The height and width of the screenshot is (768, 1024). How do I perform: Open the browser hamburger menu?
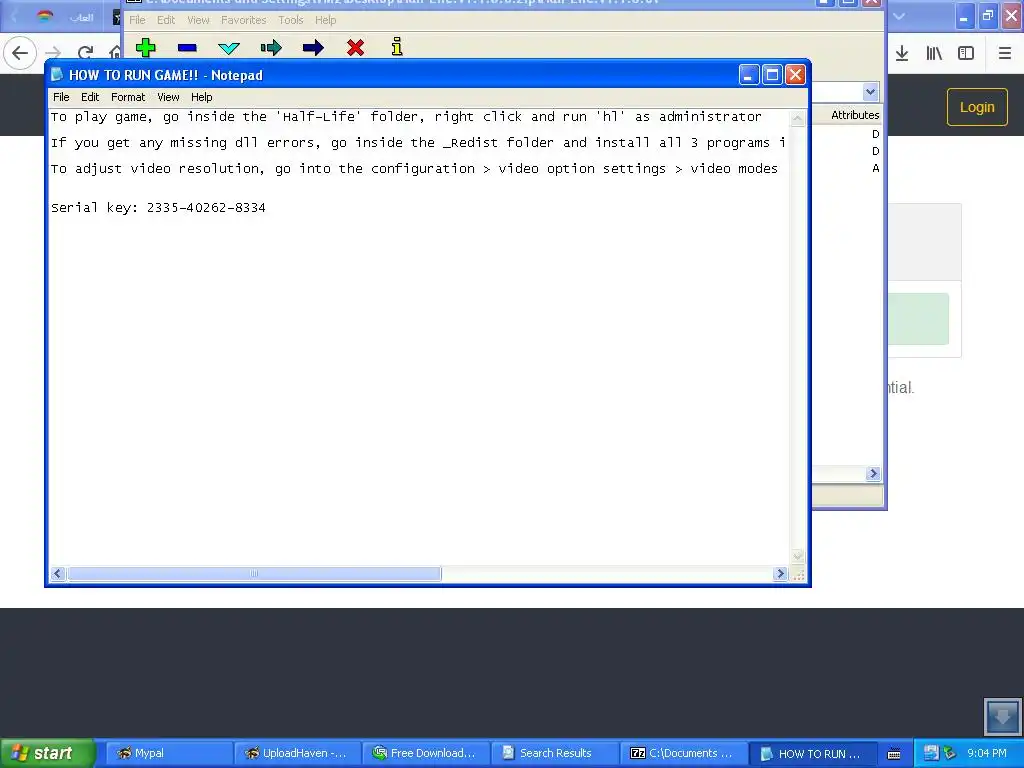(1005, 54)
